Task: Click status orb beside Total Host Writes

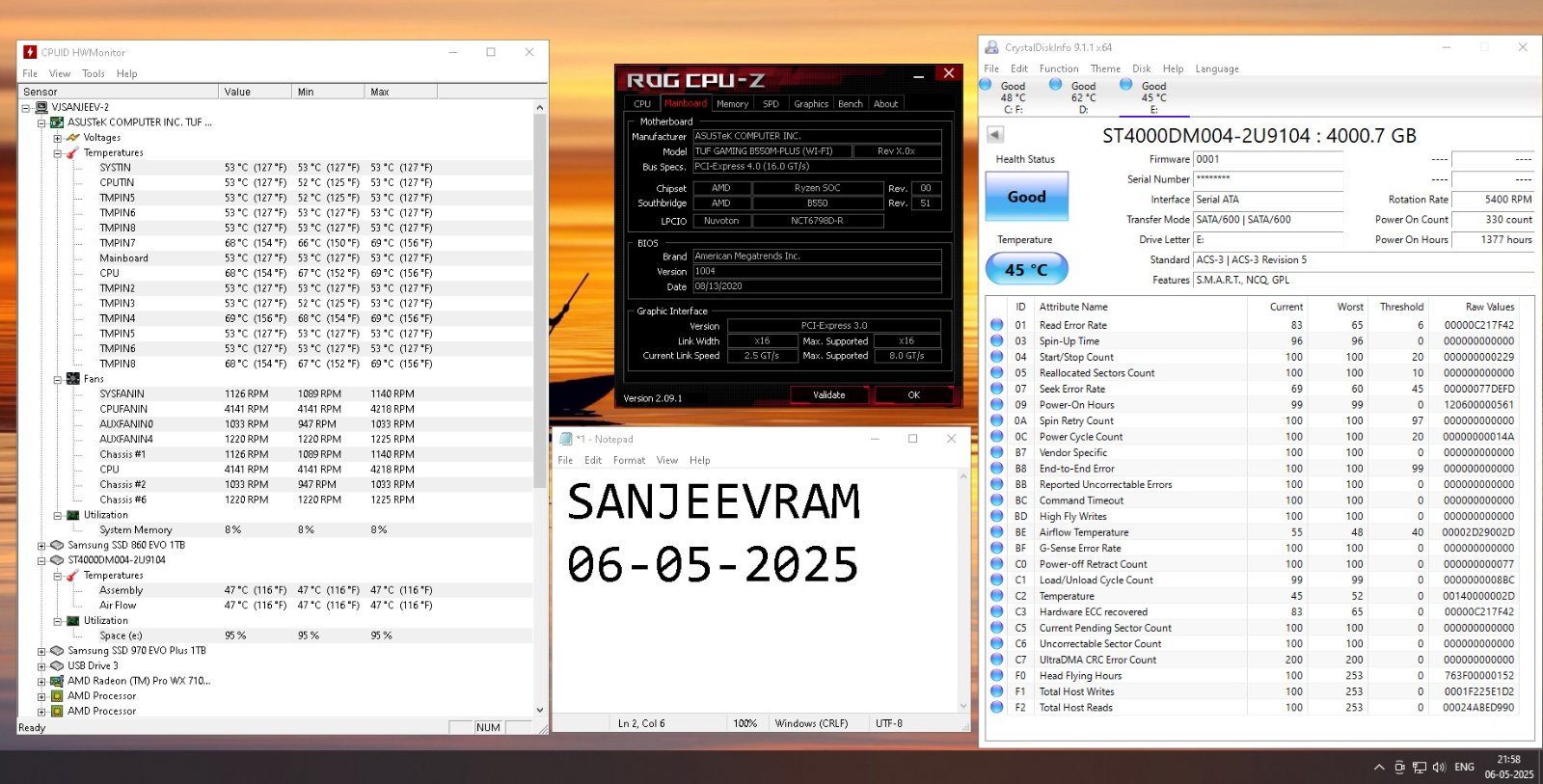Action: point(997,690)
